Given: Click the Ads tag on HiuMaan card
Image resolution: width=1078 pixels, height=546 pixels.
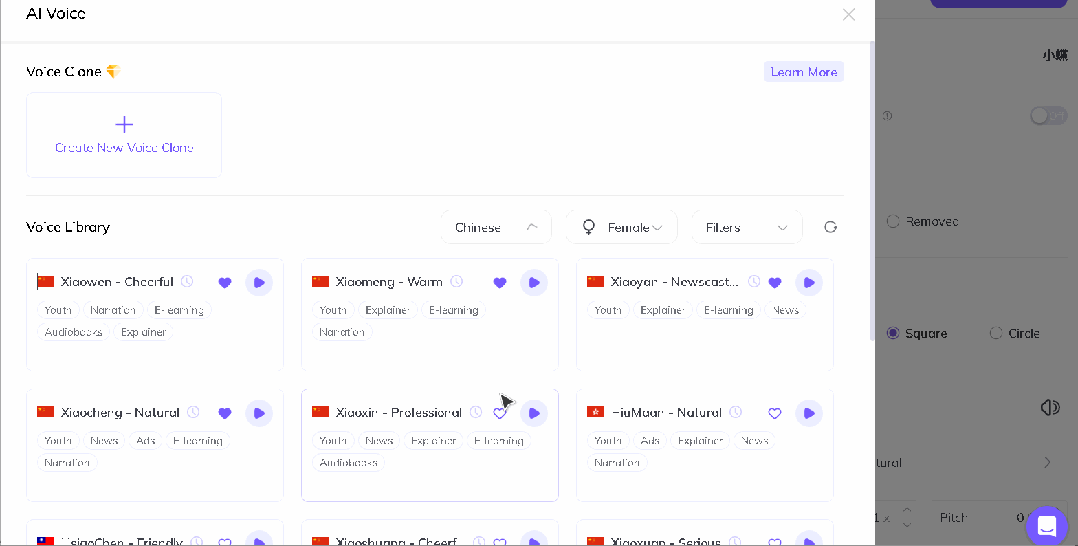Looking at the screenshot, I should (x=650, y=441).
